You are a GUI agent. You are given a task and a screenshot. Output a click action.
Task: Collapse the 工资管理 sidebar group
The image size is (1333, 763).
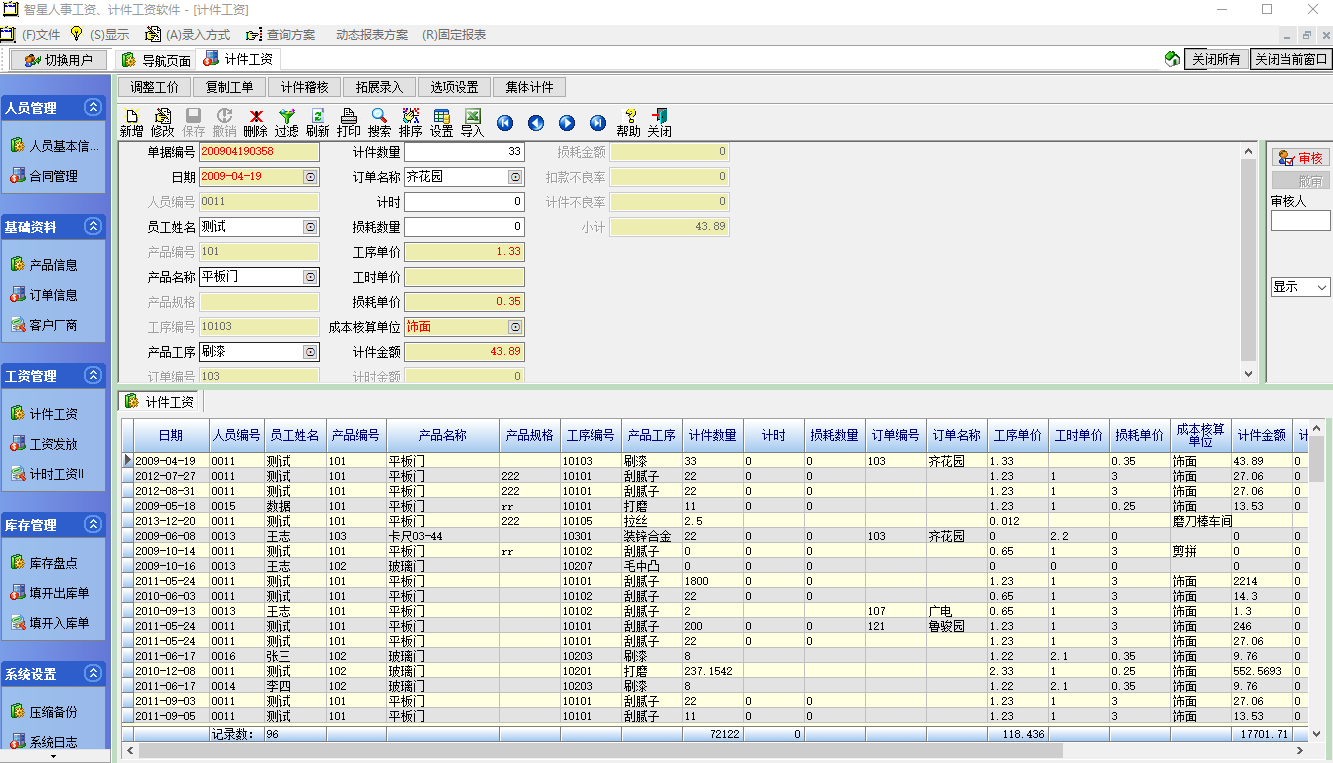(93, 375)
